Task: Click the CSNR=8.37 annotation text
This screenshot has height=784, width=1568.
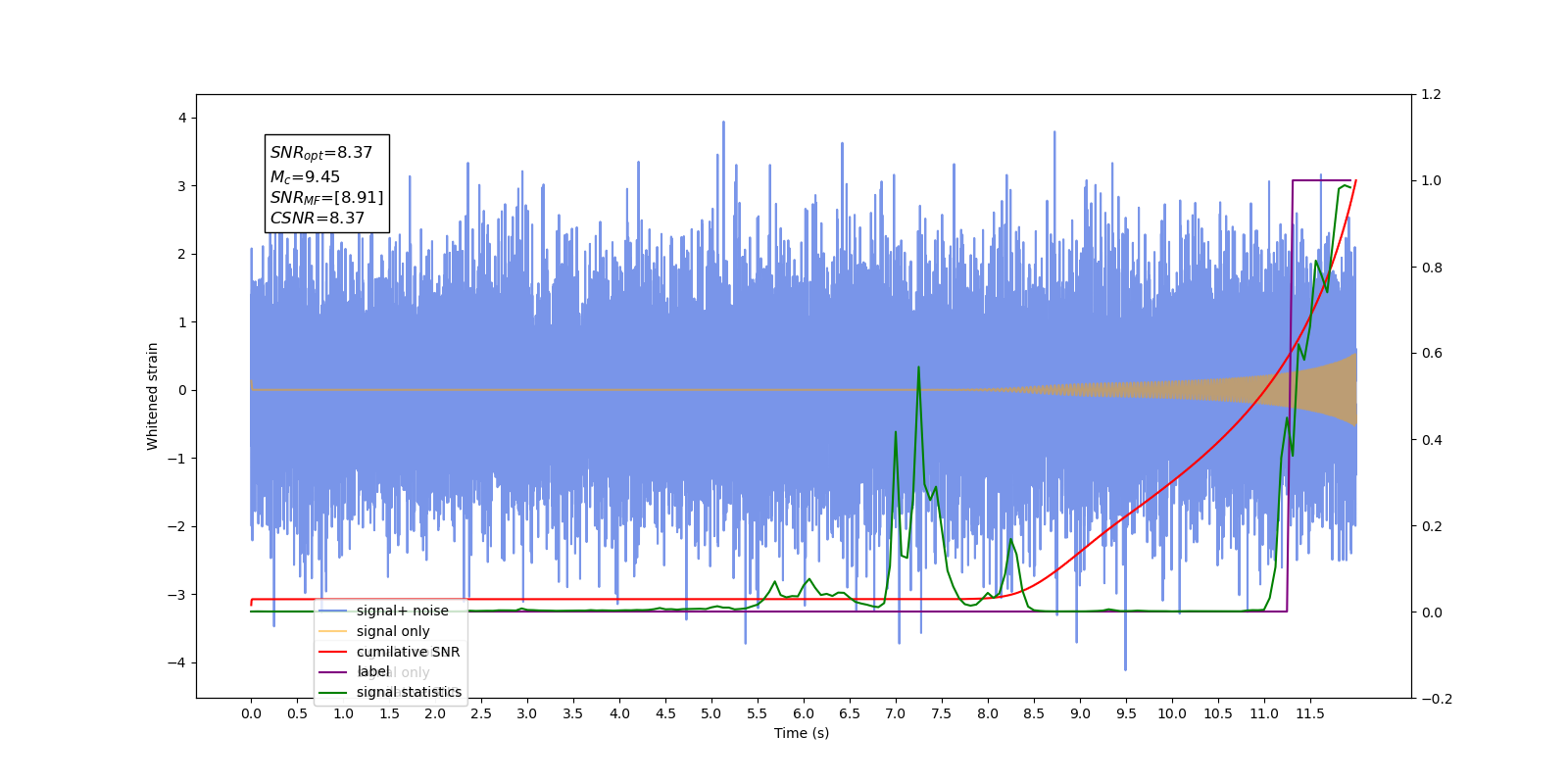Action: (x=317, y=219)
